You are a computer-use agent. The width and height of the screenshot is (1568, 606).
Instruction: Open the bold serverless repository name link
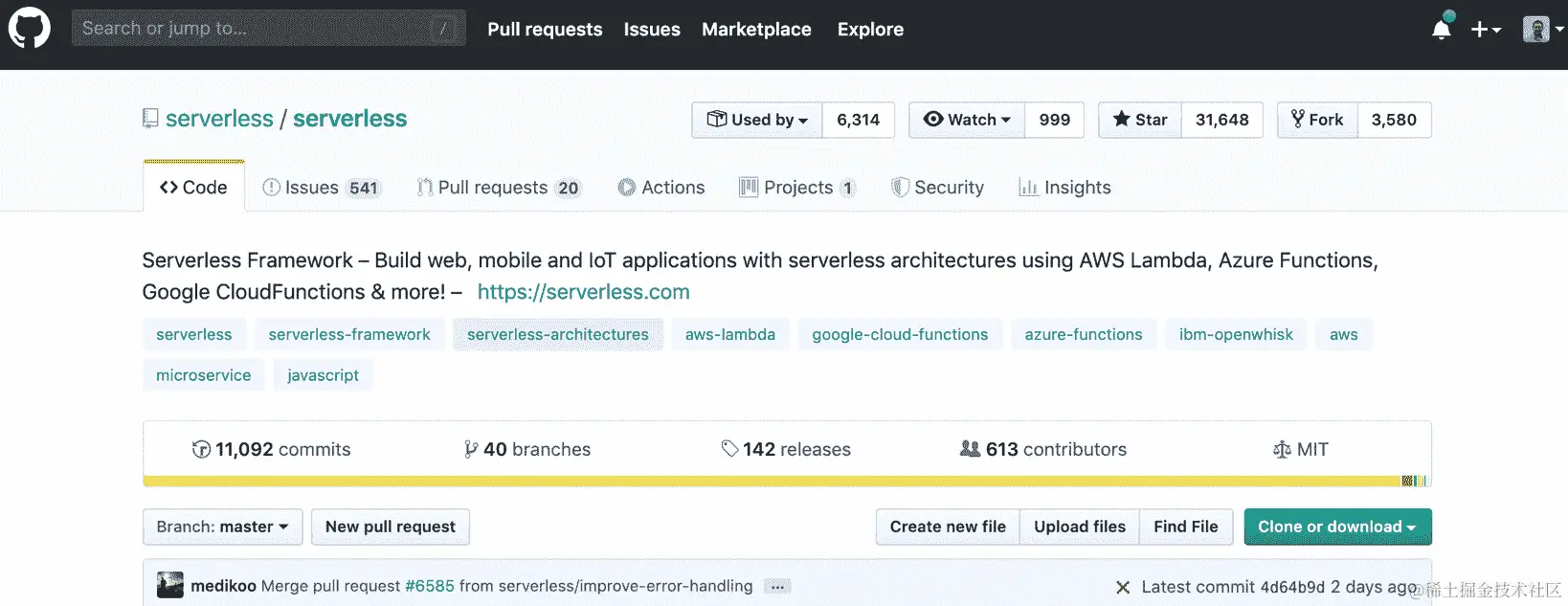point(349,119)
